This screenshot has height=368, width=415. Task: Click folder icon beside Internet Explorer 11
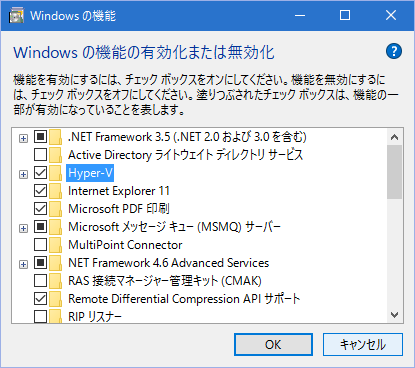click(x=55, y=191)
